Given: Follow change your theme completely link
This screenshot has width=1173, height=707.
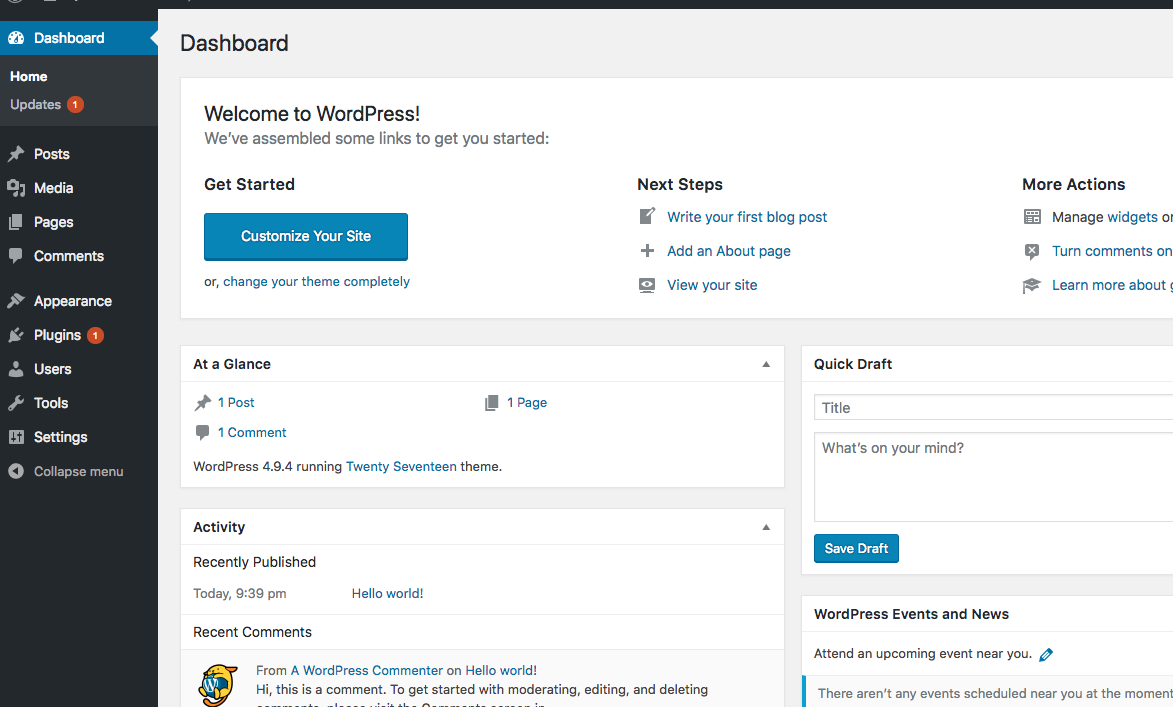Looking at the screenshot, I should (x=316, y=281).
